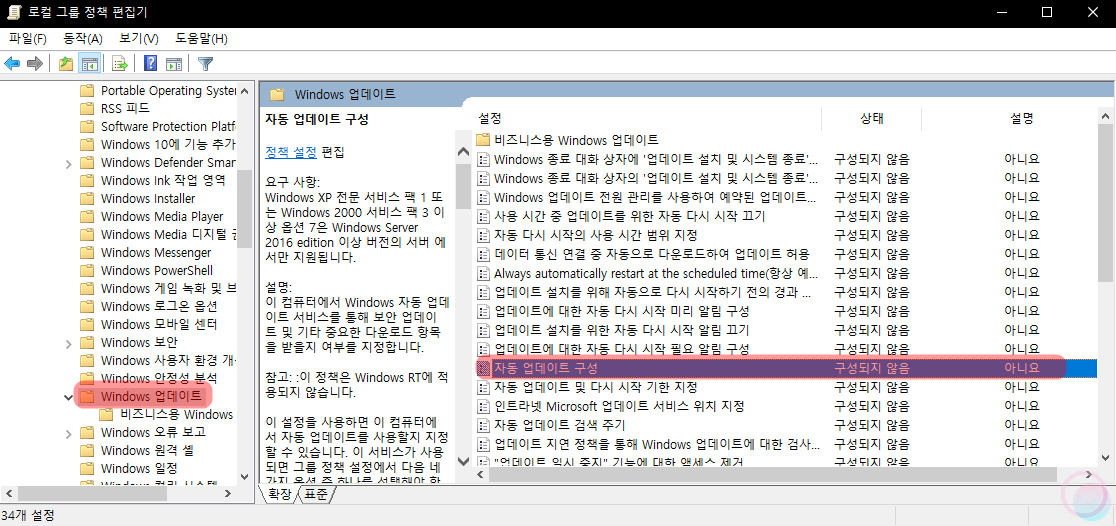Image resolution: width=1116 pixels, height=526 pixels.
Task: Select Windows 로그온 옵션 in the tree
Action: tap(159, 307)
